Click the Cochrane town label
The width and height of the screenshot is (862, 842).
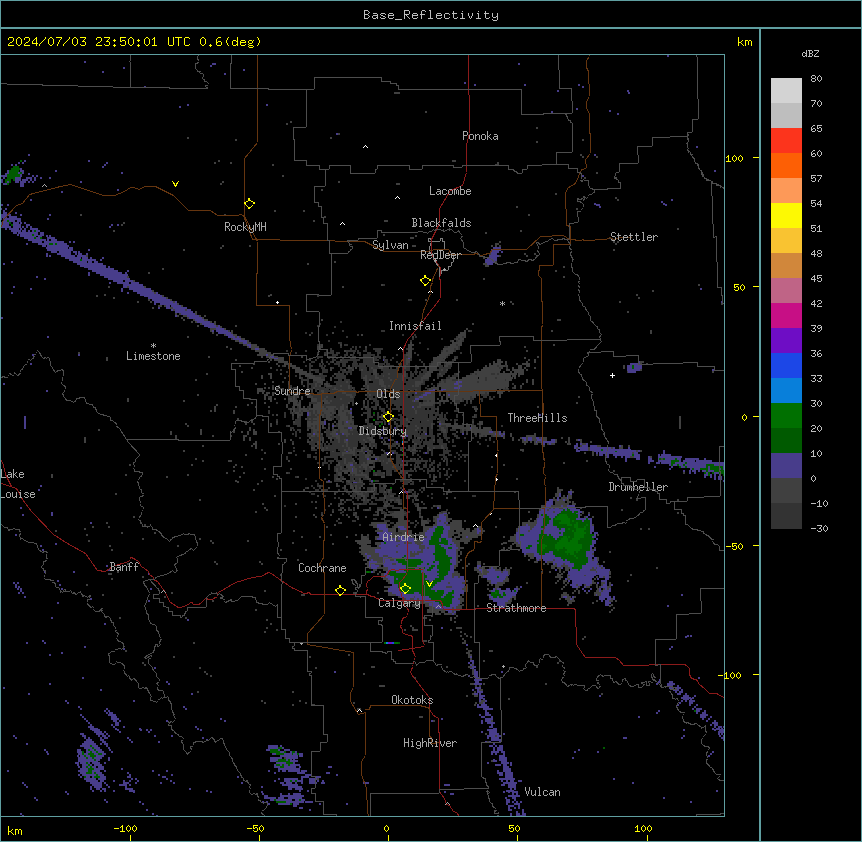tap(322, 568)
